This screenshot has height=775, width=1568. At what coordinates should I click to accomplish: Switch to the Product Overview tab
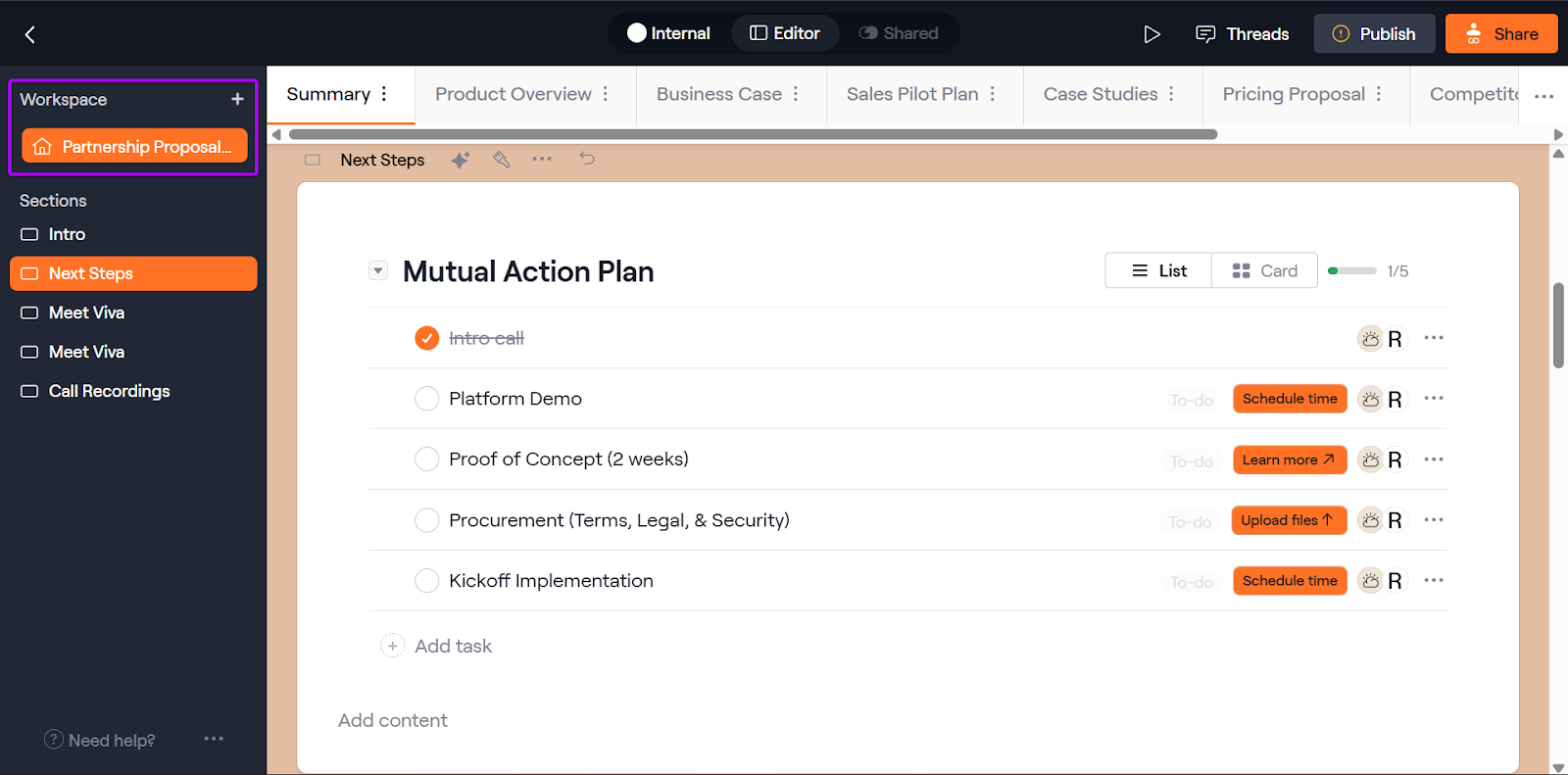point(514,94)
